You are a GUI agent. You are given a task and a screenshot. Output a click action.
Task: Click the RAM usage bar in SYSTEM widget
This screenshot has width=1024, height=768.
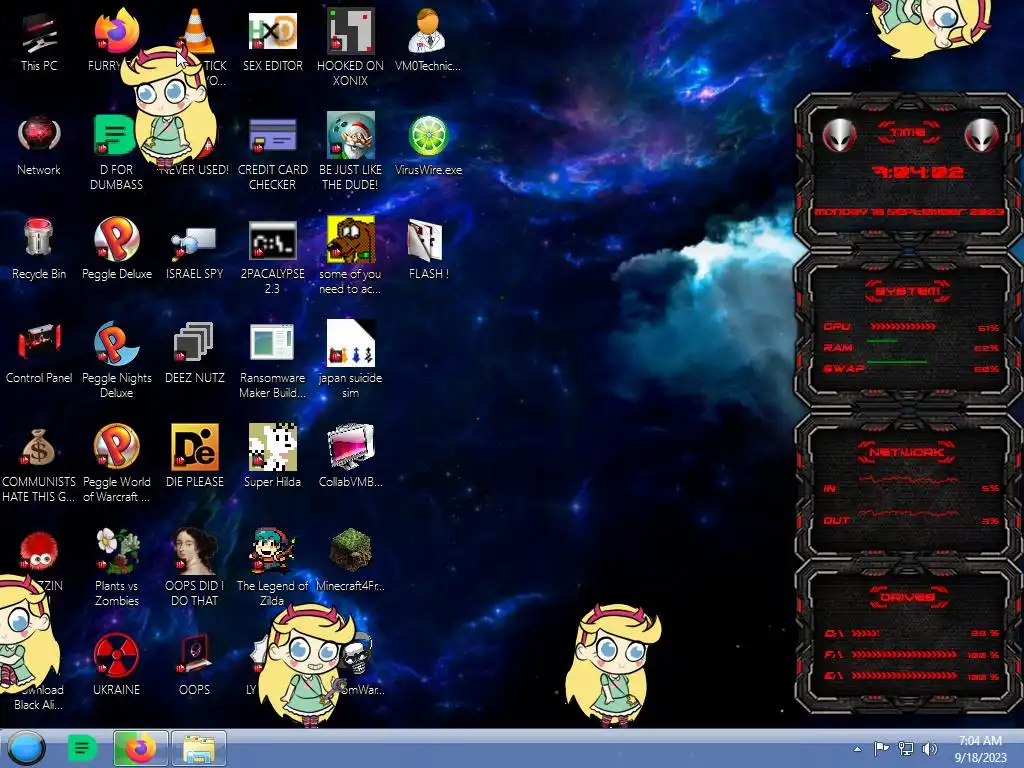tap(882, 342)
